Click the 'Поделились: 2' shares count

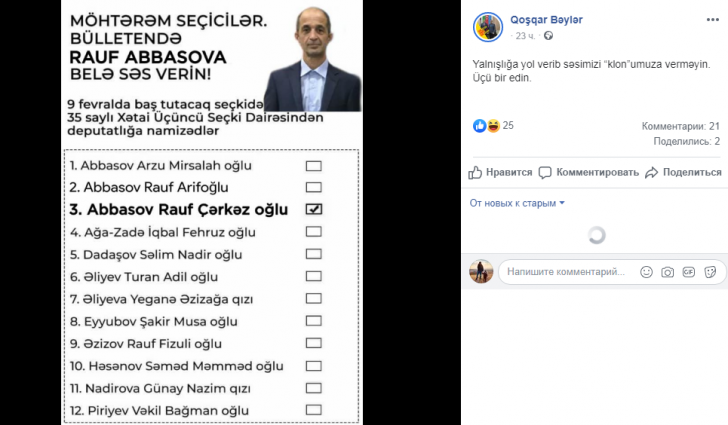pos(687,141)
